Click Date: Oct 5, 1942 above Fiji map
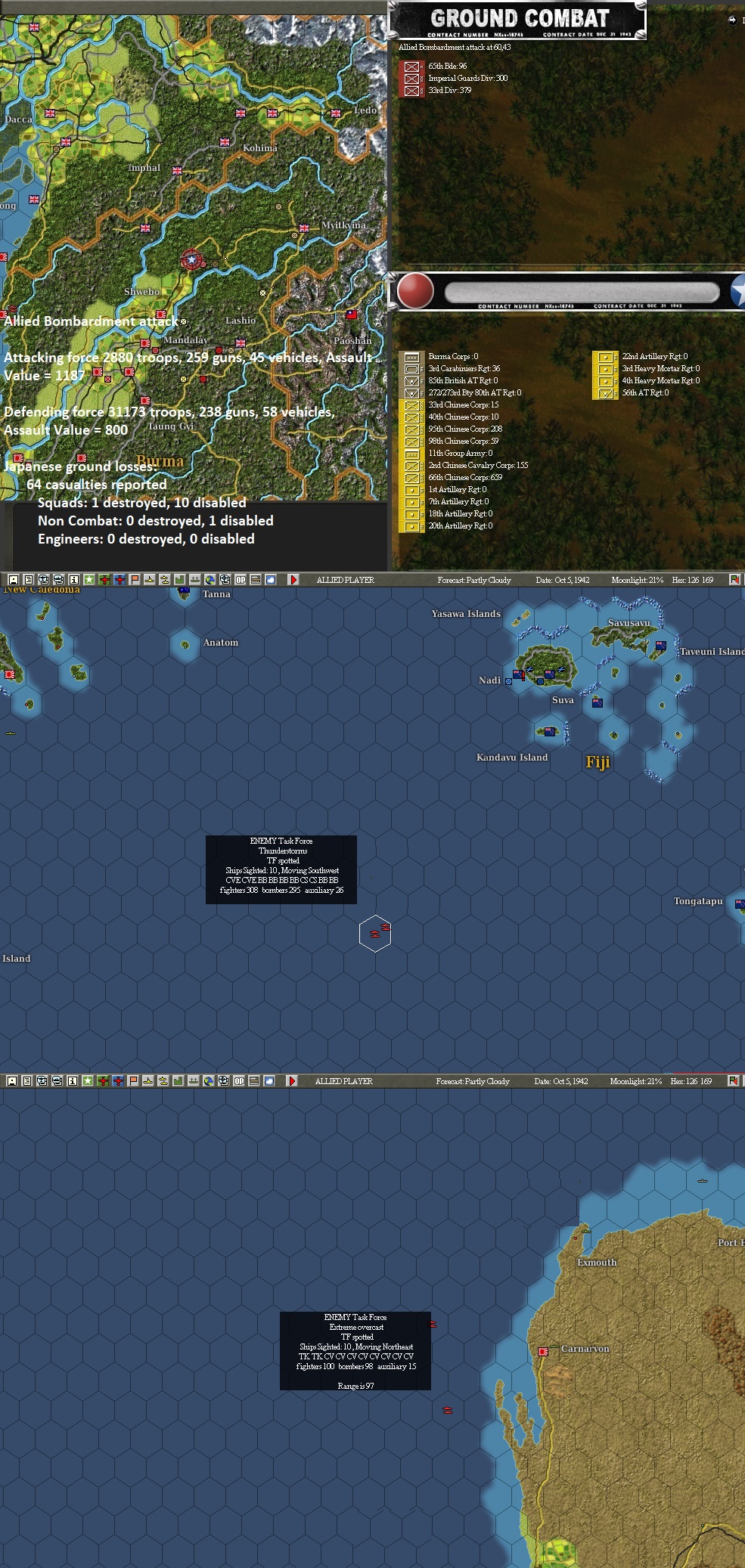This screenshot has height=1568, width=745. [563, 580]
